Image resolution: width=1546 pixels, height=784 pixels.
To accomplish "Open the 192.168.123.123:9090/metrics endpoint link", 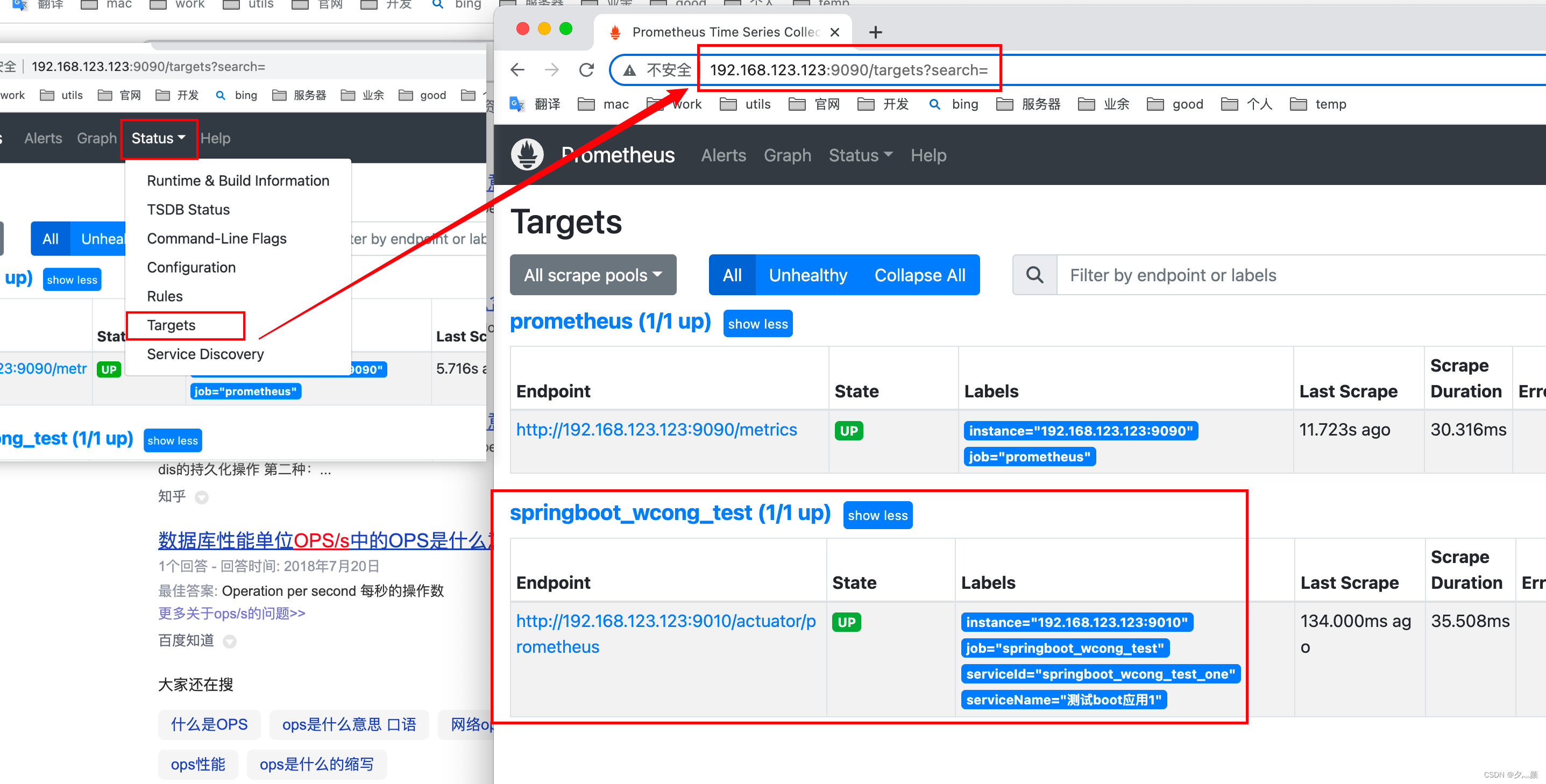I will point(656,430).
